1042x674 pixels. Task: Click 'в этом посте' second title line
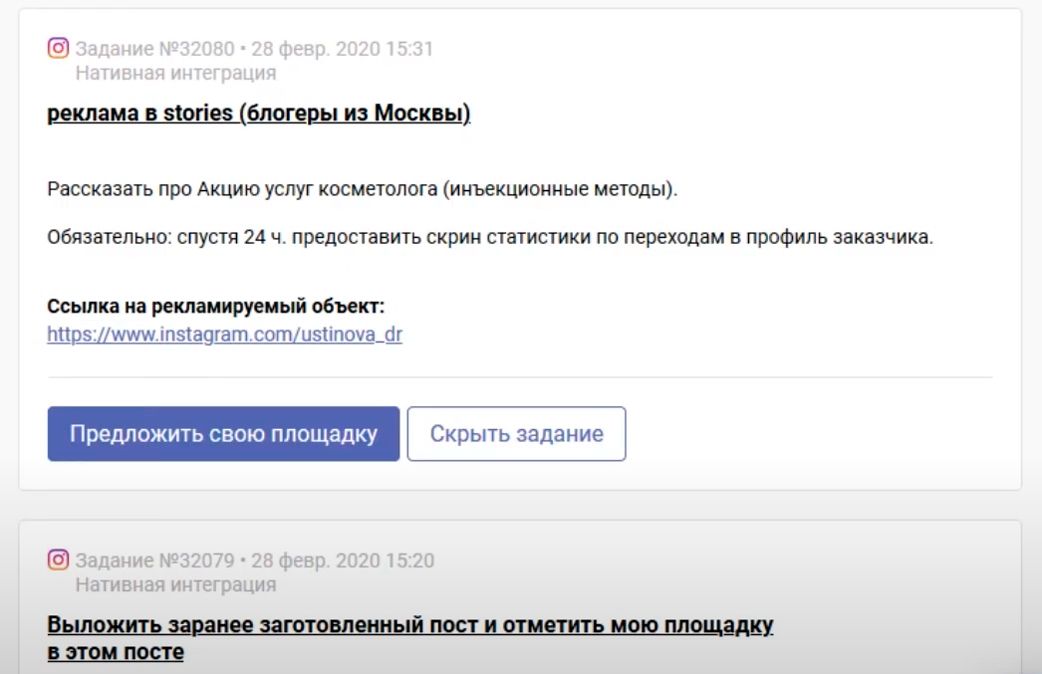pos(115,652)
